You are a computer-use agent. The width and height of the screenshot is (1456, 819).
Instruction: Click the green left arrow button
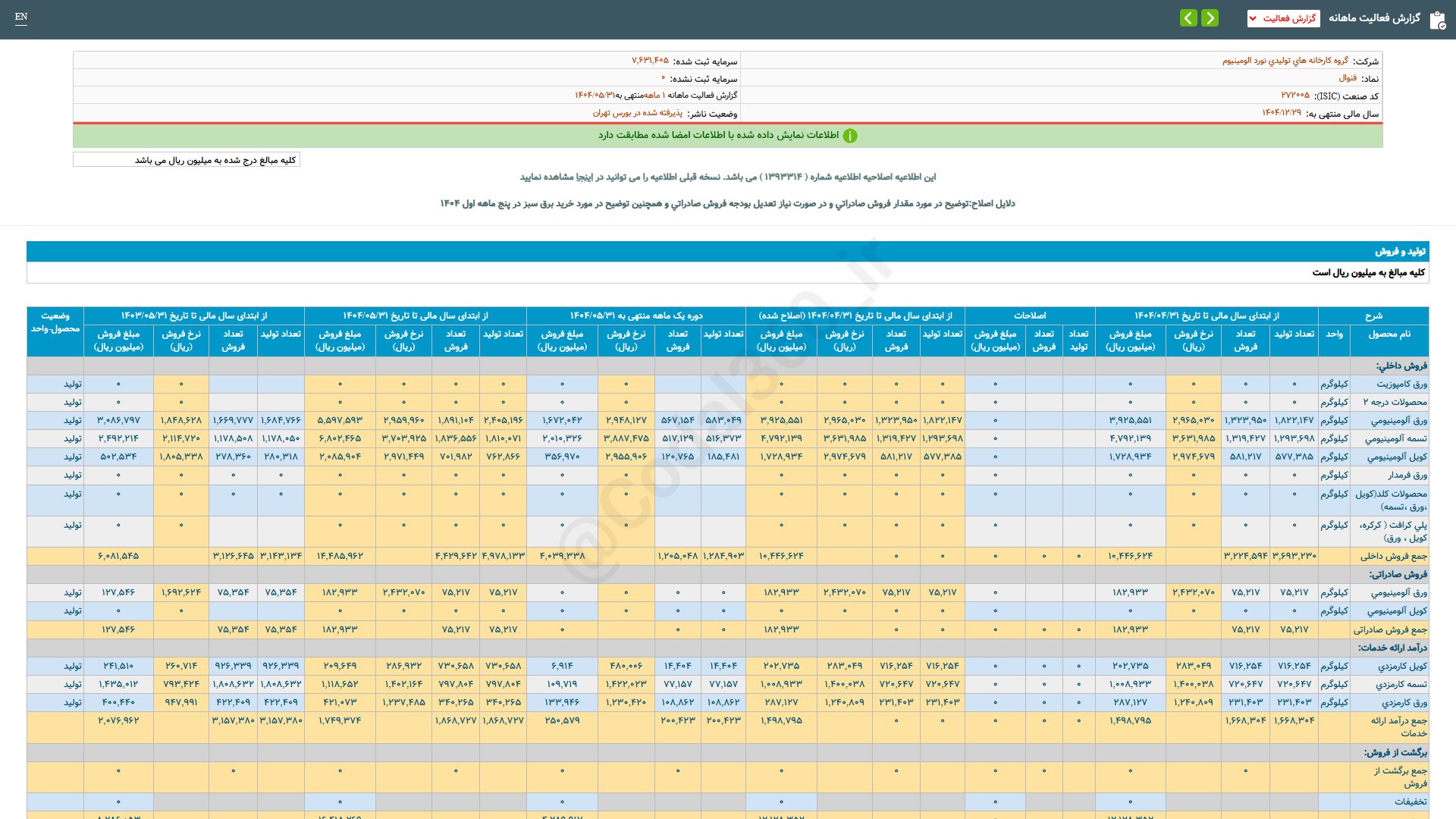1188,17
